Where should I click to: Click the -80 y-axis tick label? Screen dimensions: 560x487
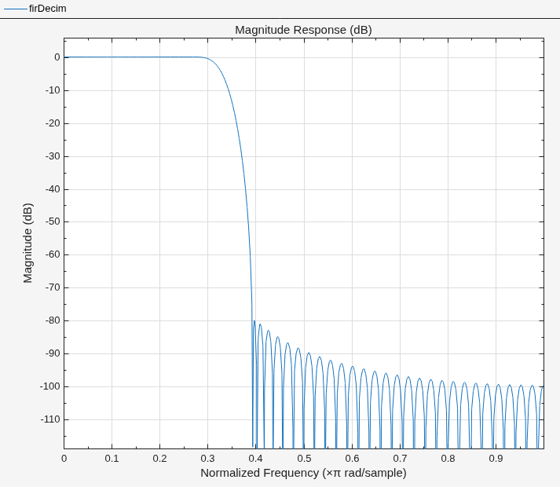click(52, 321)
